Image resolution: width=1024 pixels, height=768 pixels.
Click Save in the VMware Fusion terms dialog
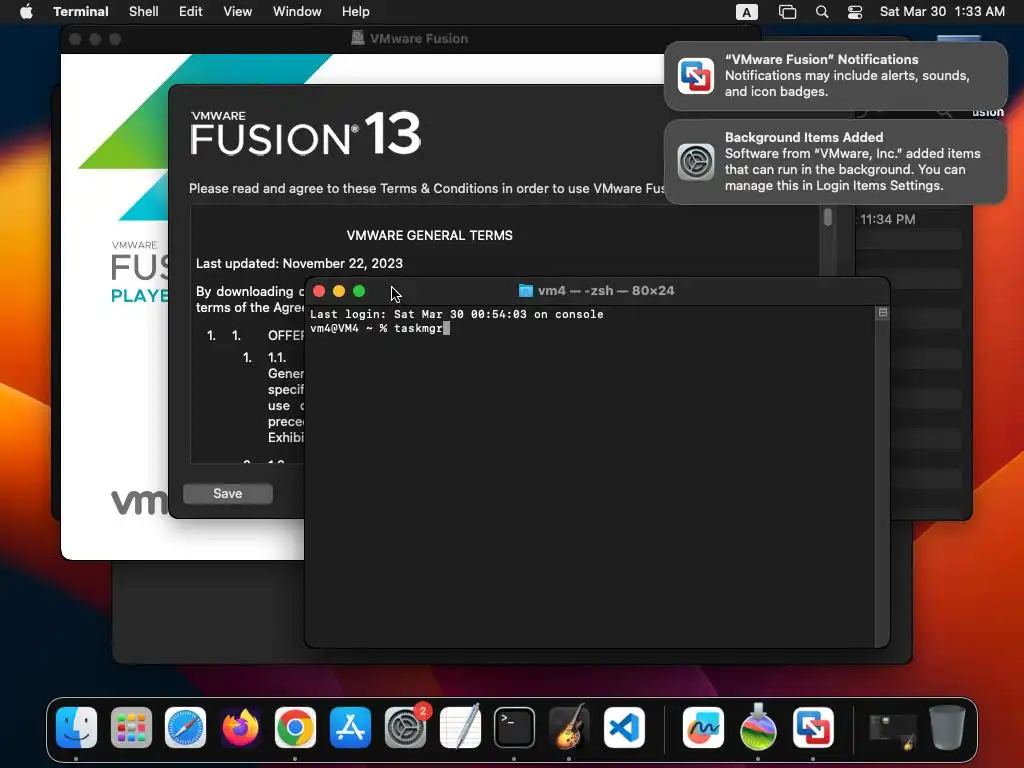[228, 494]
